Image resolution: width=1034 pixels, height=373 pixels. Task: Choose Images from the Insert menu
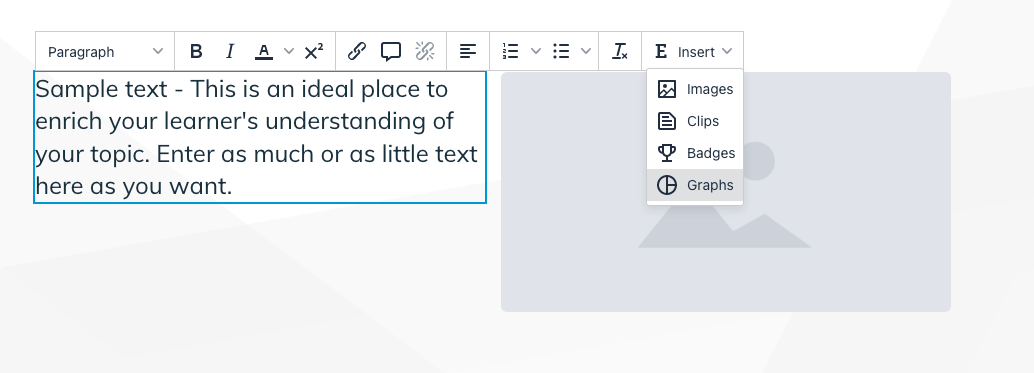click(695, 89)
